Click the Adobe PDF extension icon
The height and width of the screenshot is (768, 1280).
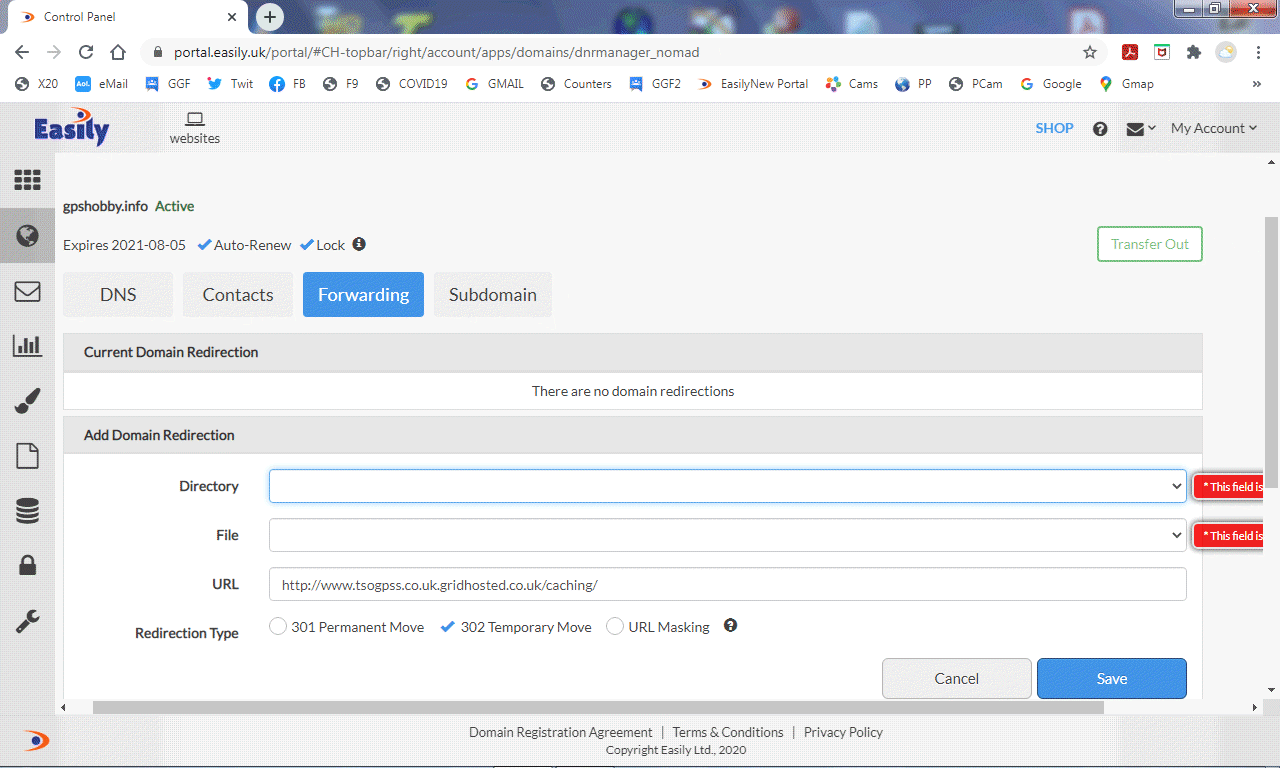pos(1129,52)
